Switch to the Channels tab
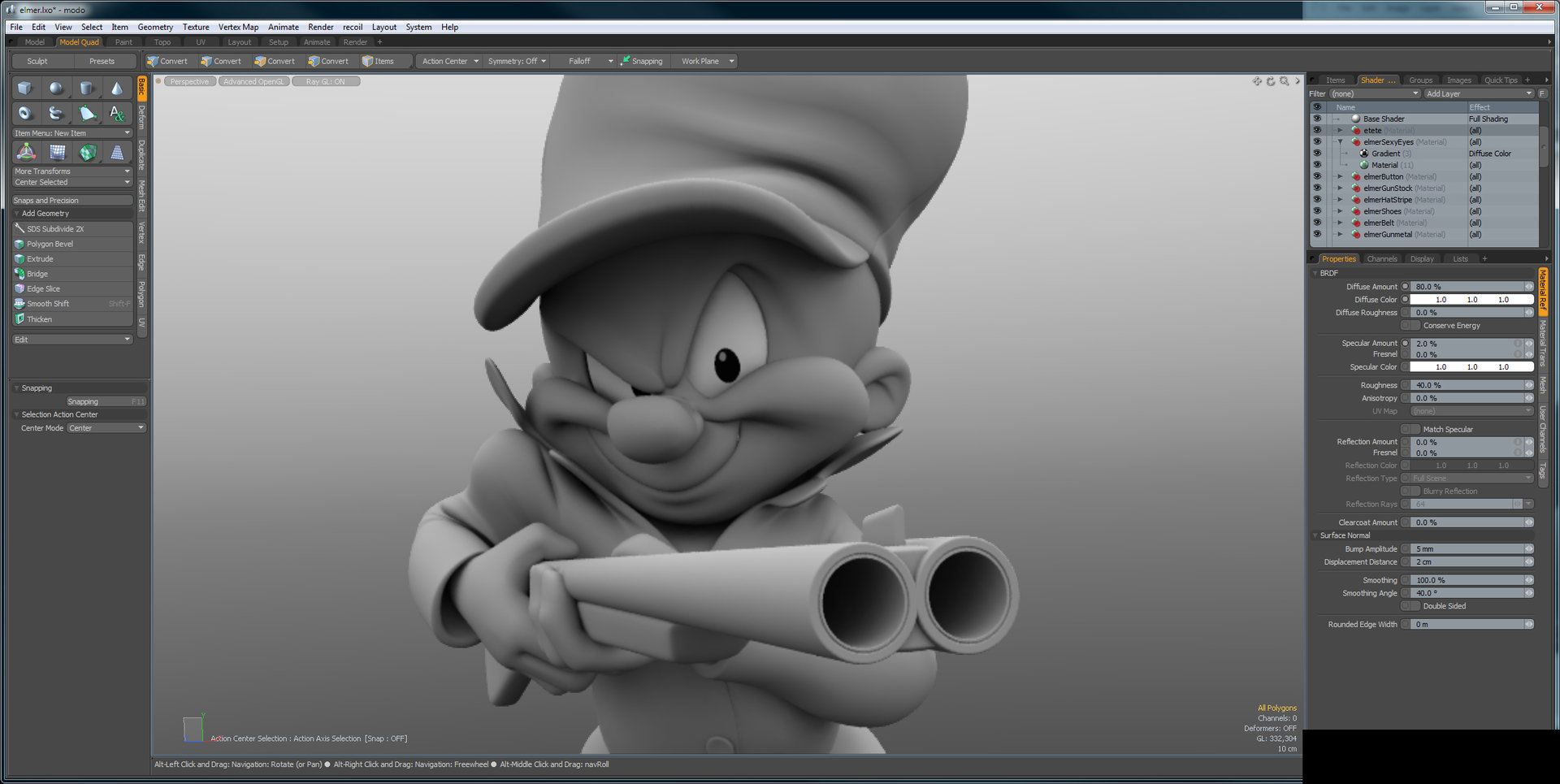Screen dimensions: 1560x784 1381,259
